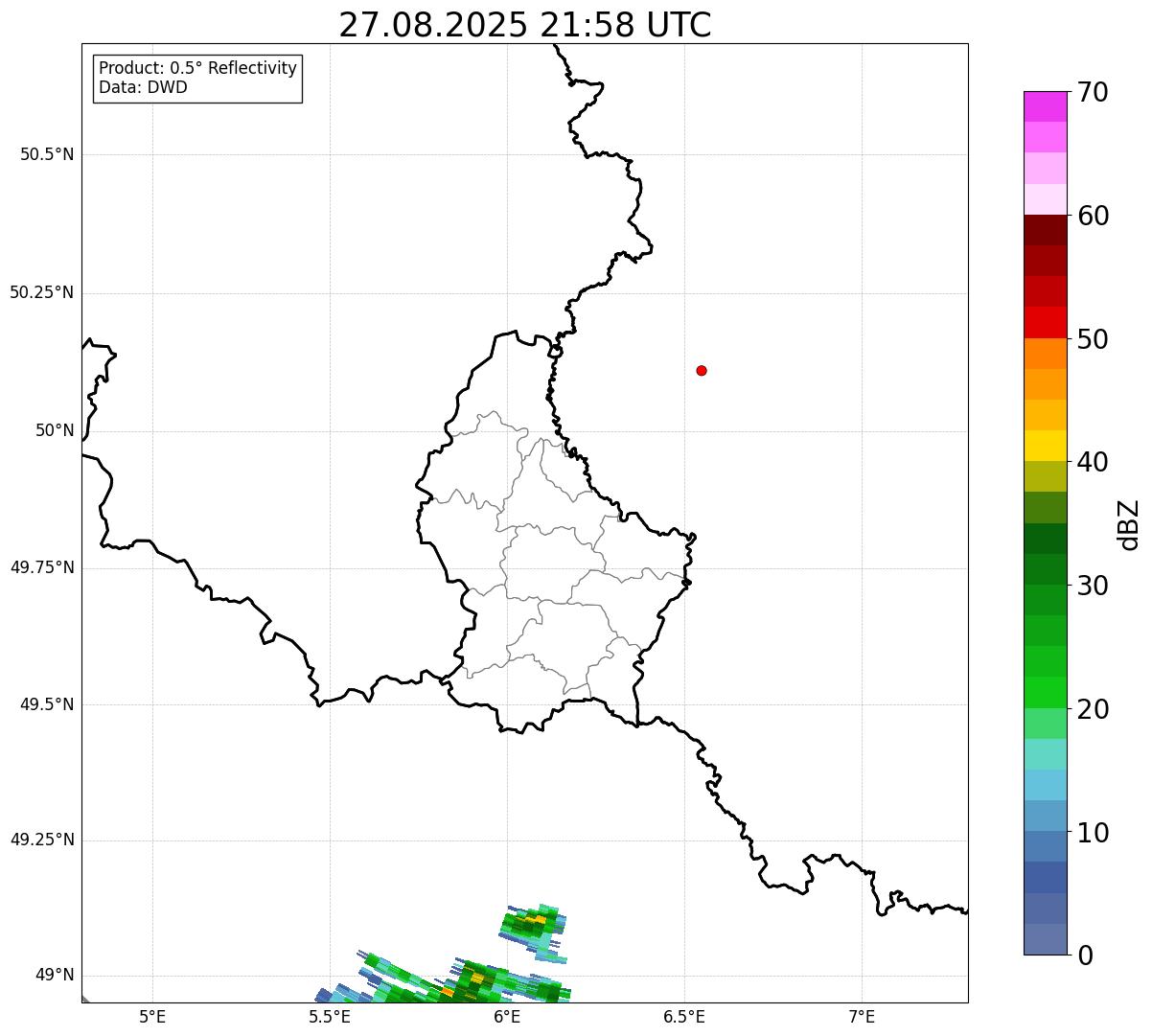Click the red radar site marker

702,370
